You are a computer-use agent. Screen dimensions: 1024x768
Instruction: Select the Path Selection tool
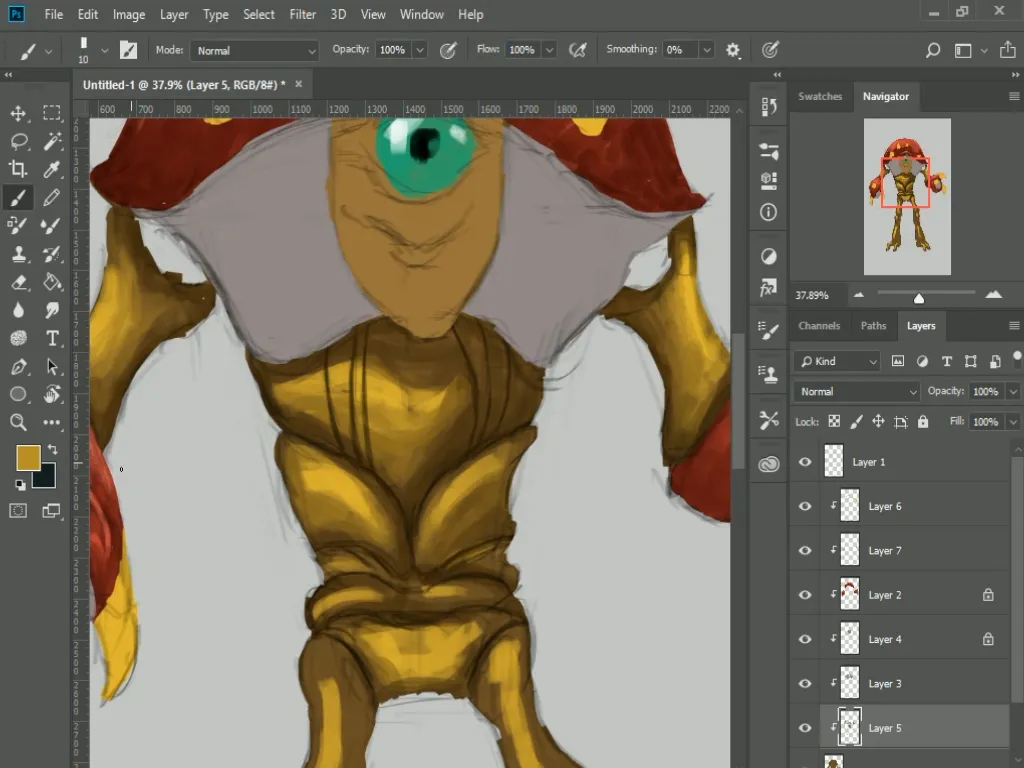52,366
